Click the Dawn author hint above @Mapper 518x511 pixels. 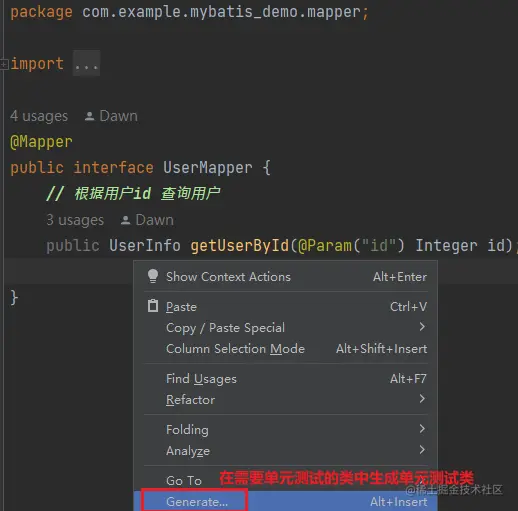coord(111,116)
